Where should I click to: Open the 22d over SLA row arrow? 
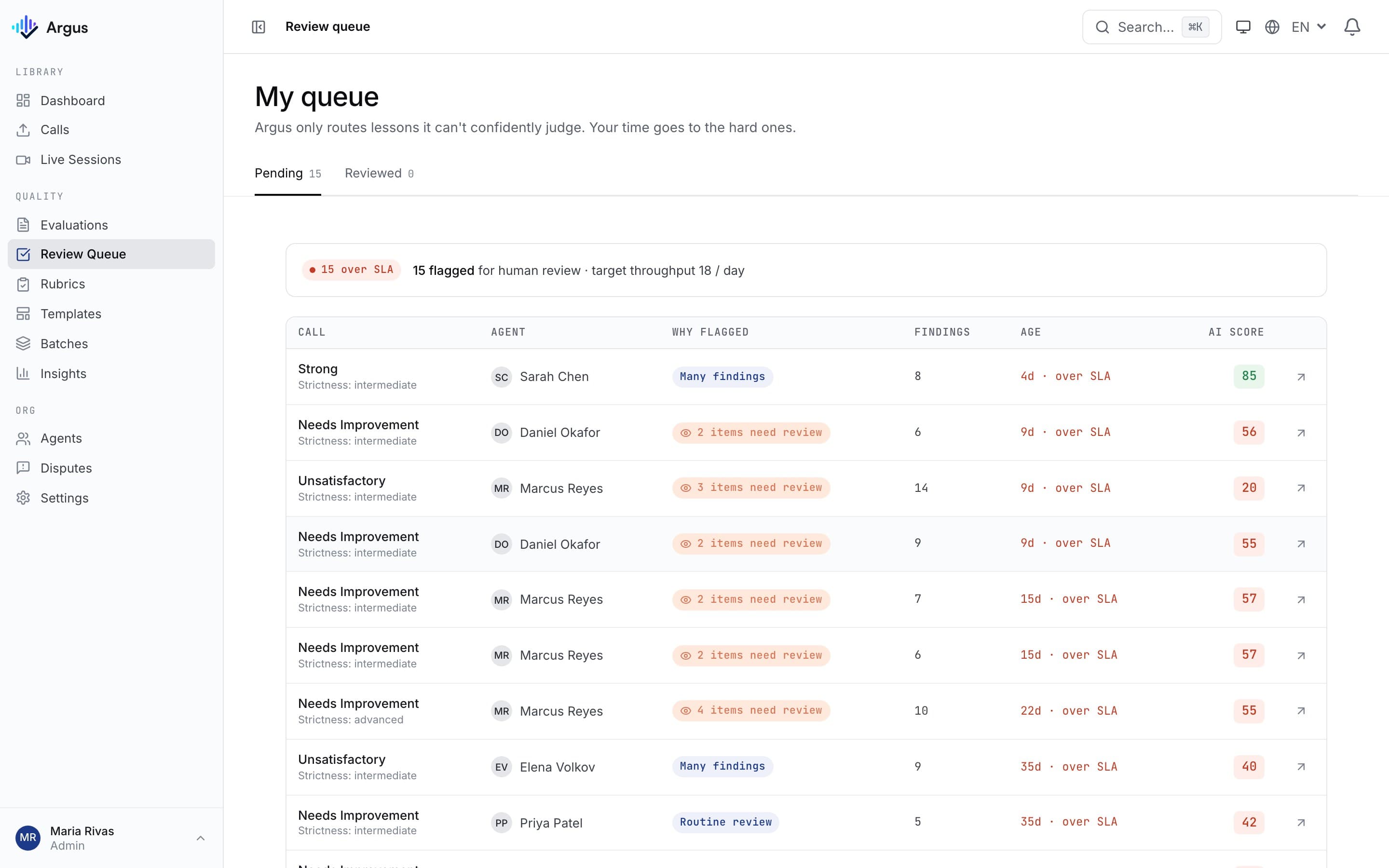(x=1301, y=711)
